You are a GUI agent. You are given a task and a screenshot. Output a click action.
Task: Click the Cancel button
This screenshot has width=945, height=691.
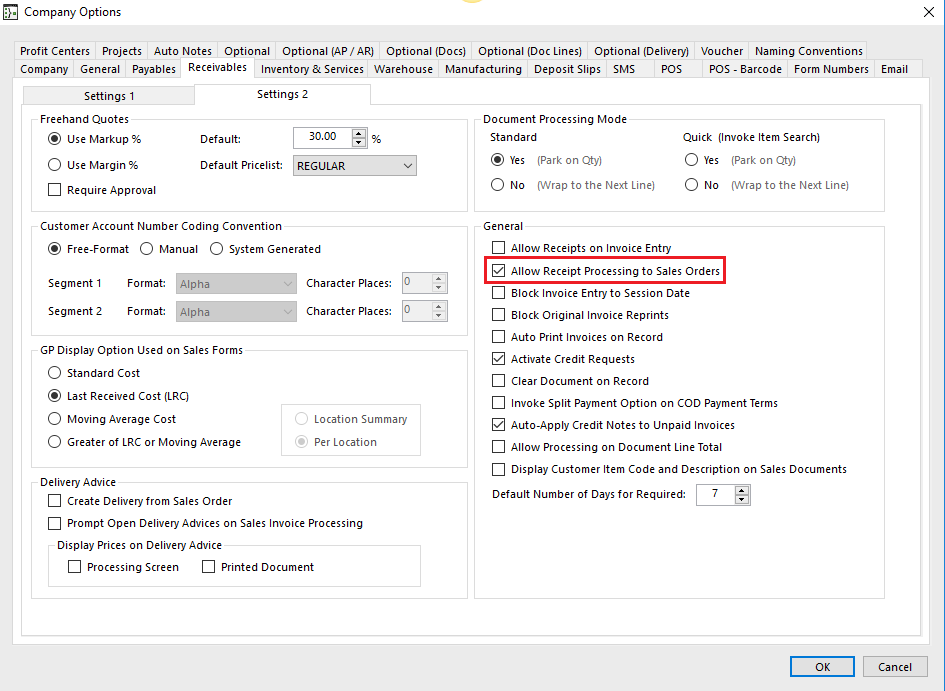[x=895, y=667]
